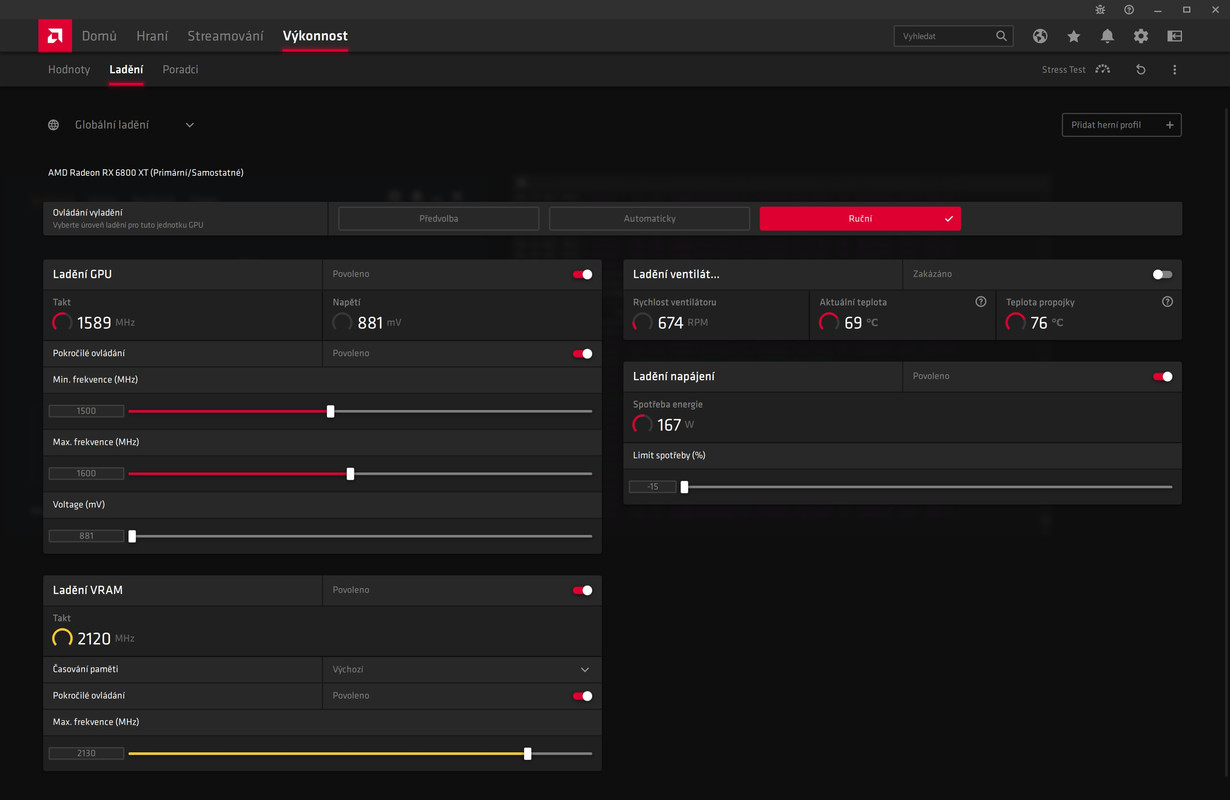Open the three-dot more options menu

1174,70
